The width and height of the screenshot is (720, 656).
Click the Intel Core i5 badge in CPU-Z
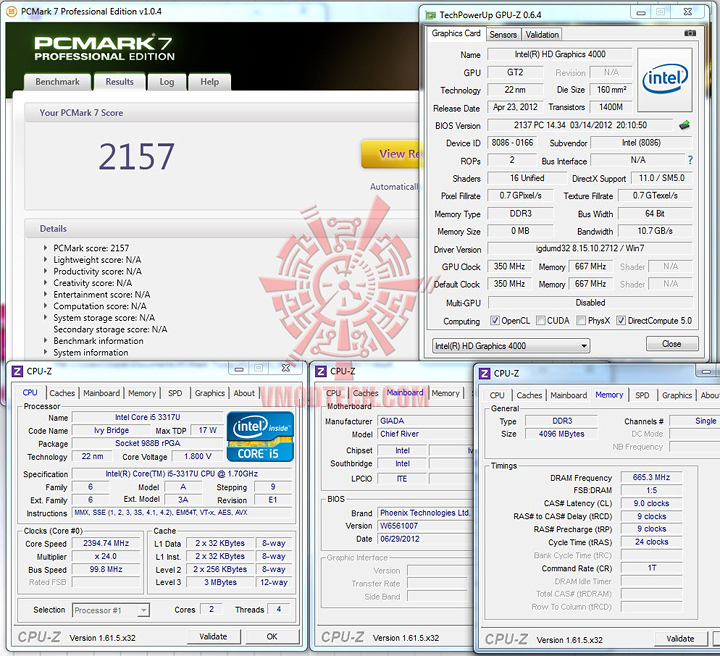click(x=260, y=437)
